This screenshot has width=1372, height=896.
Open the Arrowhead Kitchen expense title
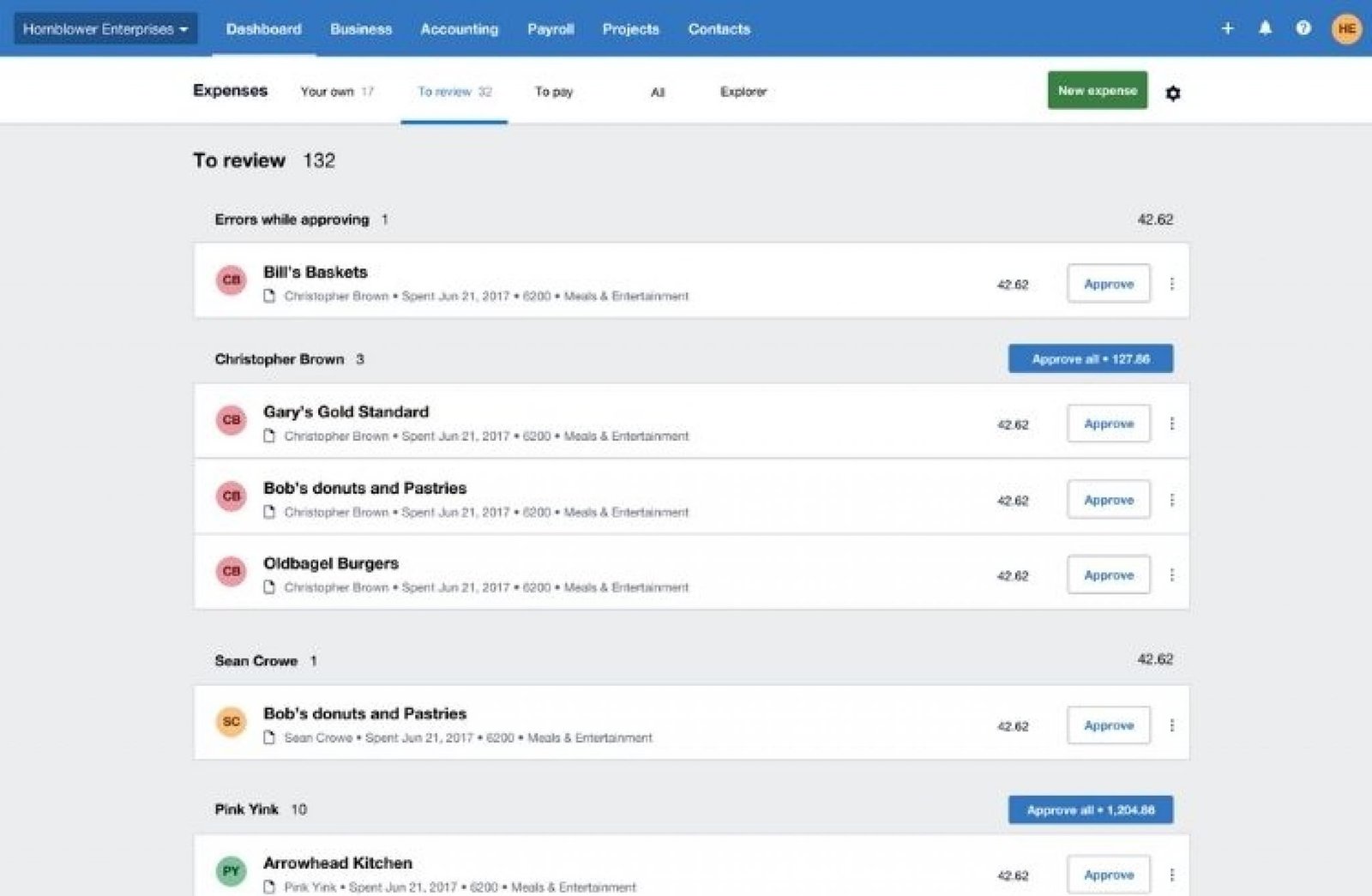(338, 863)
